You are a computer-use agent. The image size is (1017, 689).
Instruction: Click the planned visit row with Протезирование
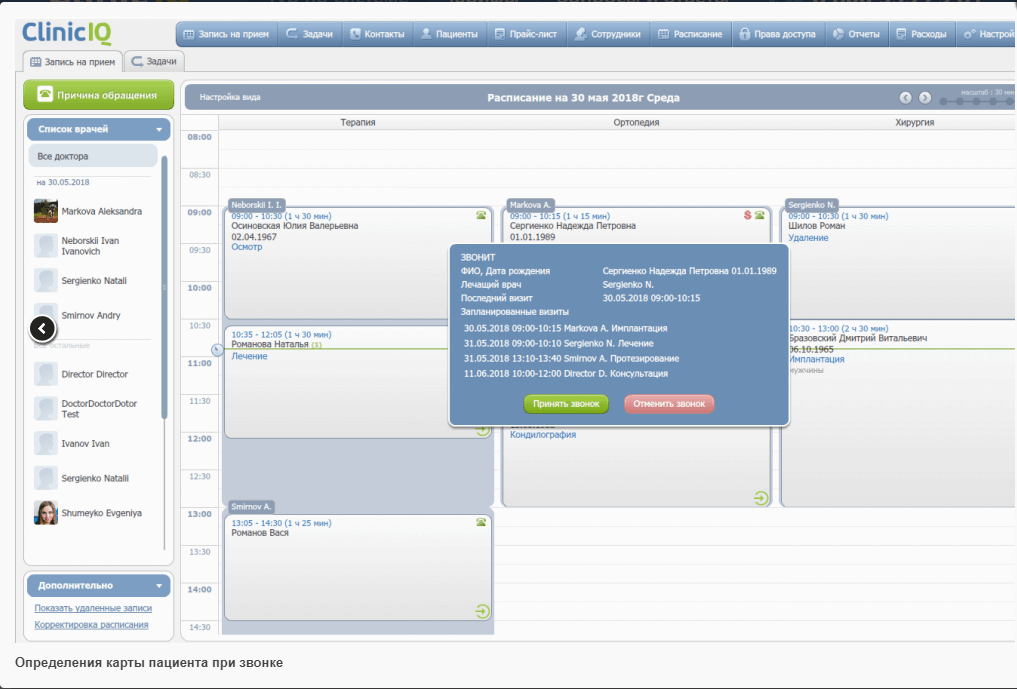click(x=571, y=358)
